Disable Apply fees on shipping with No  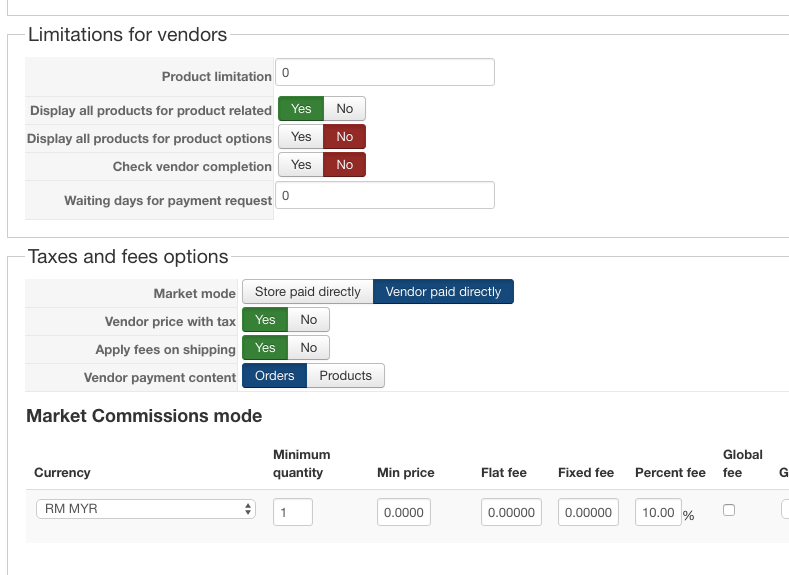[x=308, y=348]
